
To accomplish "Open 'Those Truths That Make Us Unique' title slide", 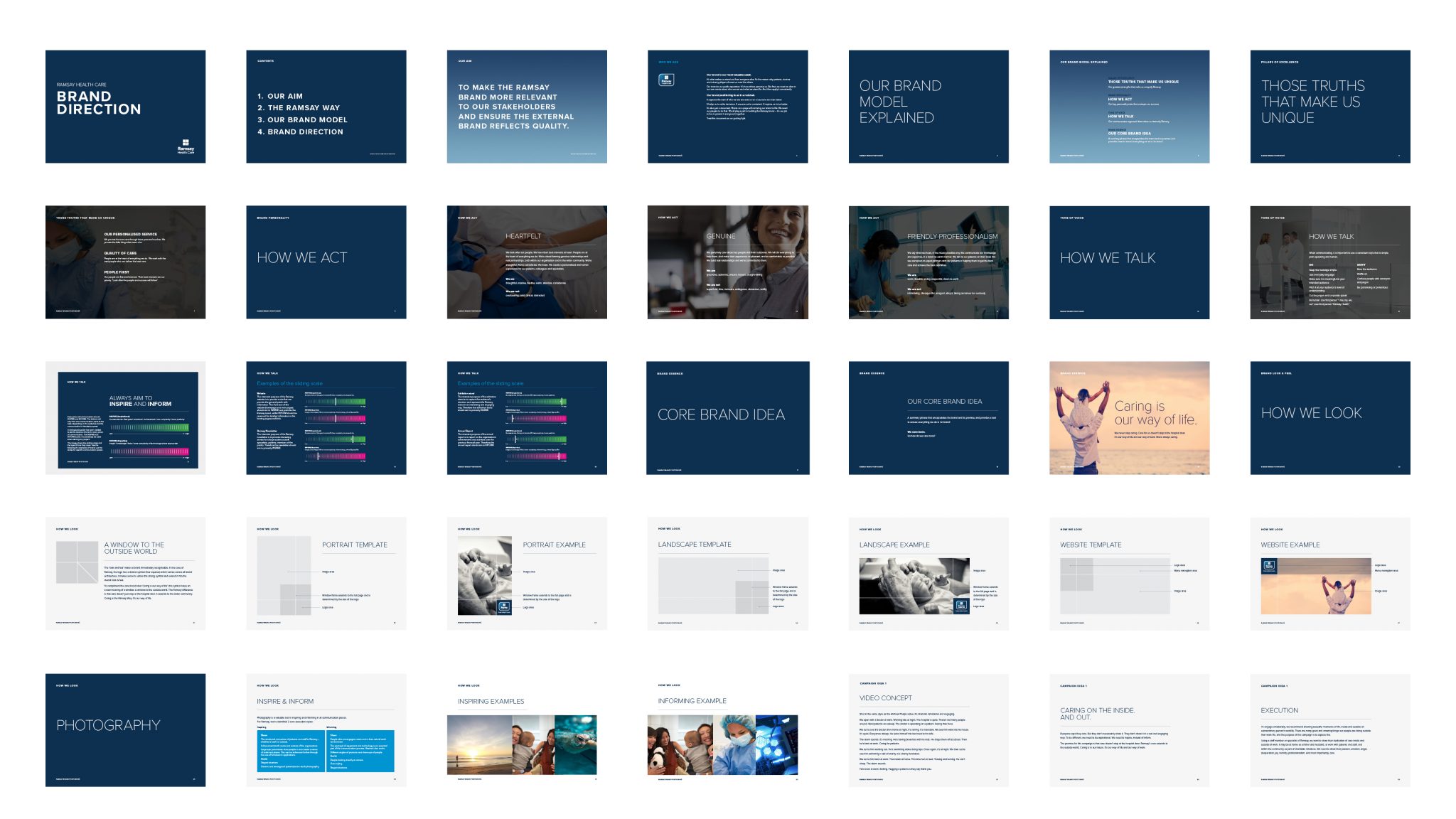I will (x=1330, y=107).
